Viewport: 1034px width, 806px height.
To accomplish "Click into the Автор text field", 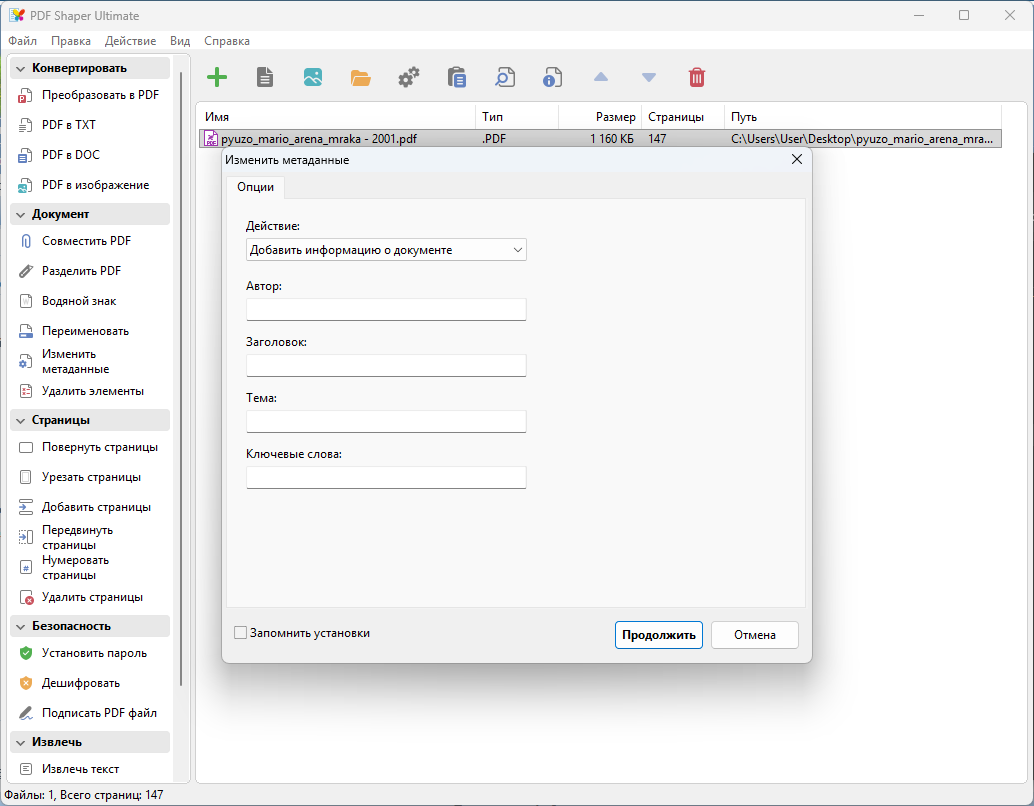I will coord(386,309).
